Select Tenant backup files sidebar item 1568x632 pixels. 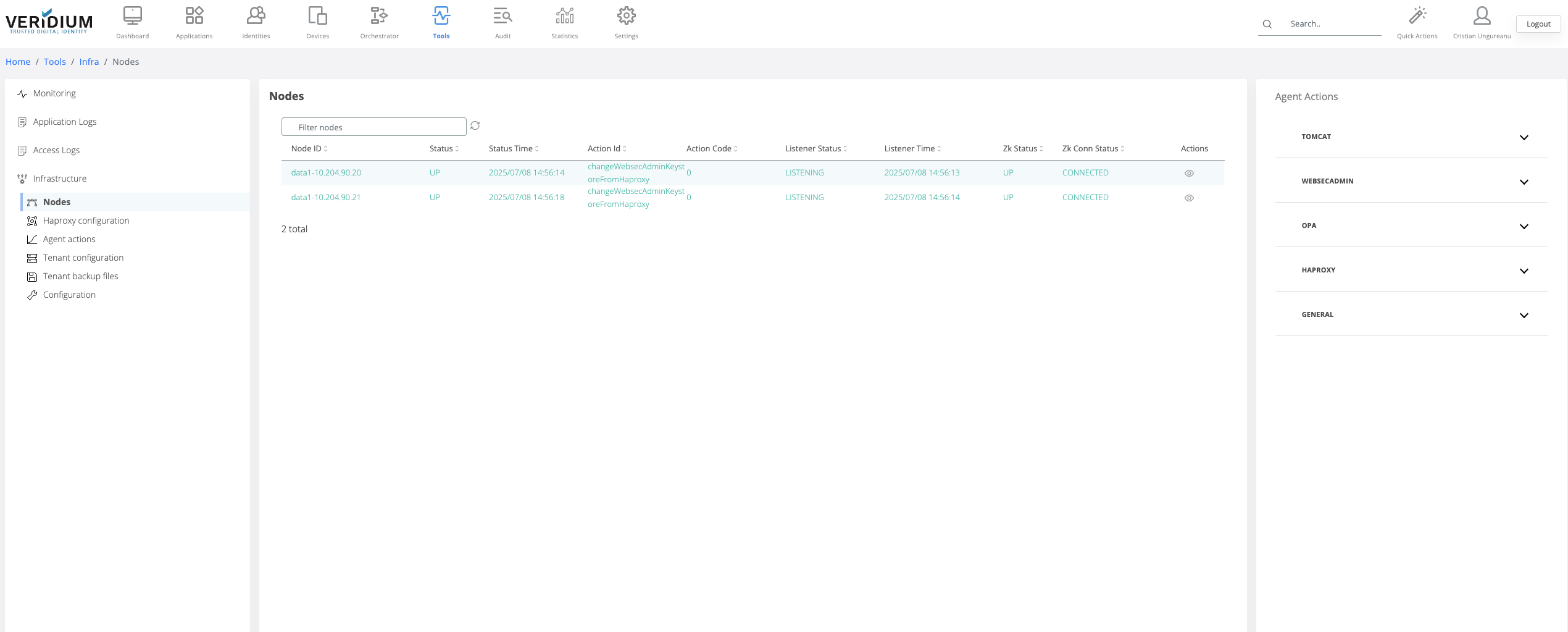pos(80,276)
